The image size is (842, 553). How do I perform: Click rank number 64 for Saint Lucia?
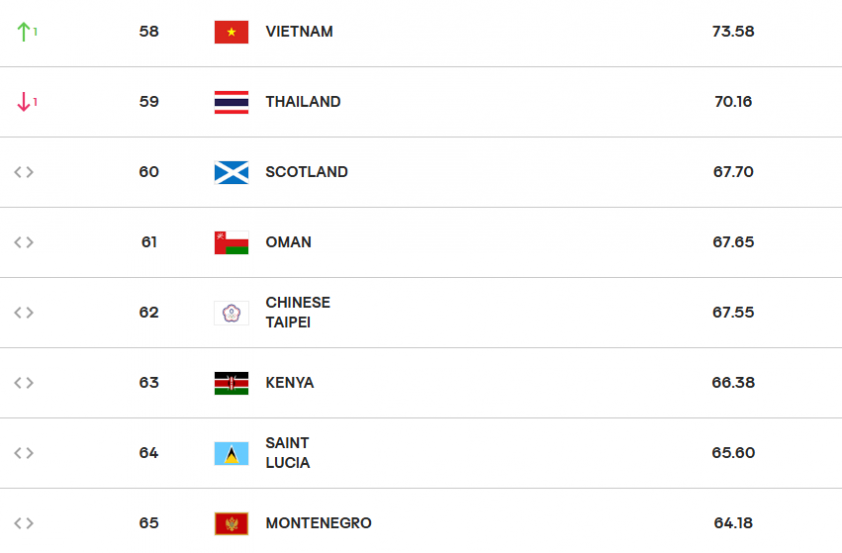coord(149,453)
